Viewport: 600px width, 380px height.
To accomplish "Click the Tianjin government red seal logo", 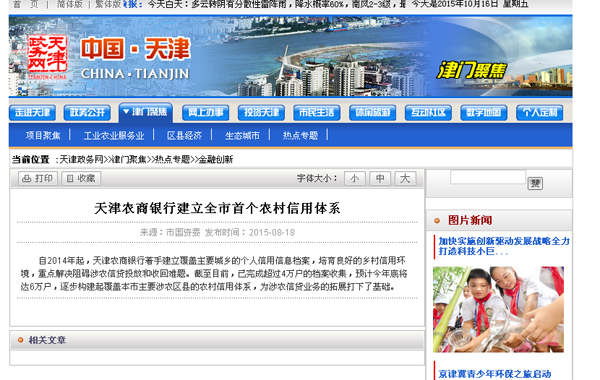I will click(x=47, y=54).
